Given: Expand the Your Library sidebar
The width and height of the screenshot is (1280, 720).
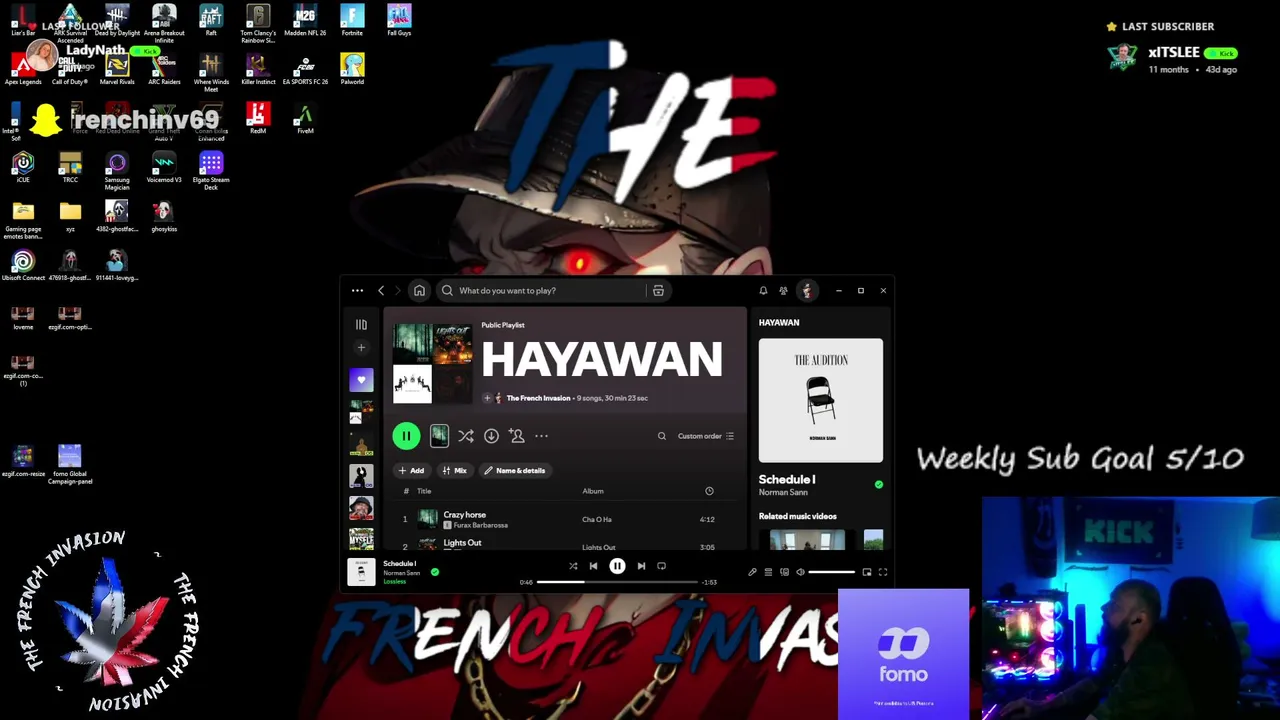Looking at the screenshot, I should [361, 325].
